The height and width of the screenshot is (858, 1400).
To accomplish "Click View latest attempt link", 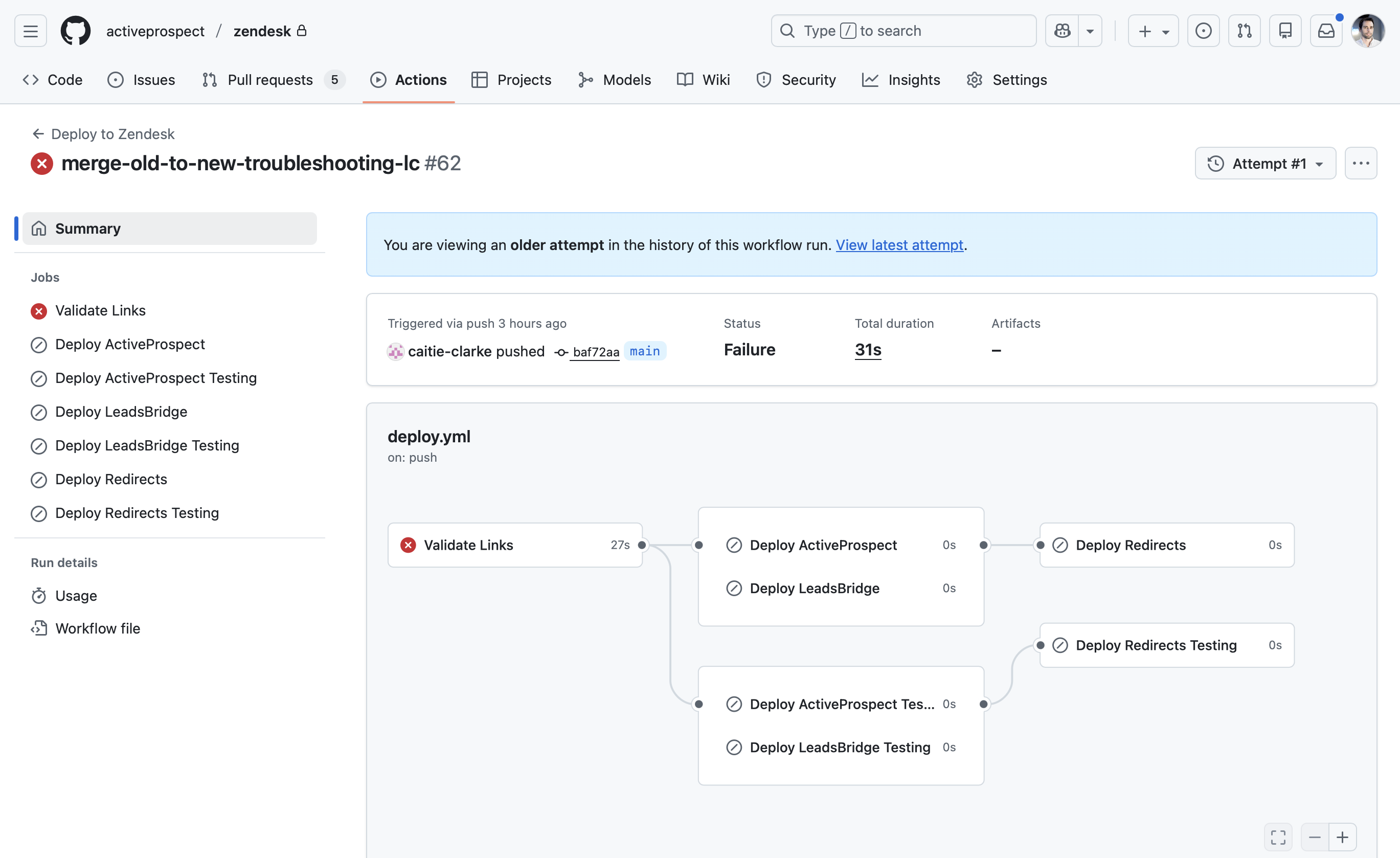I will click(x=899, y=245).
